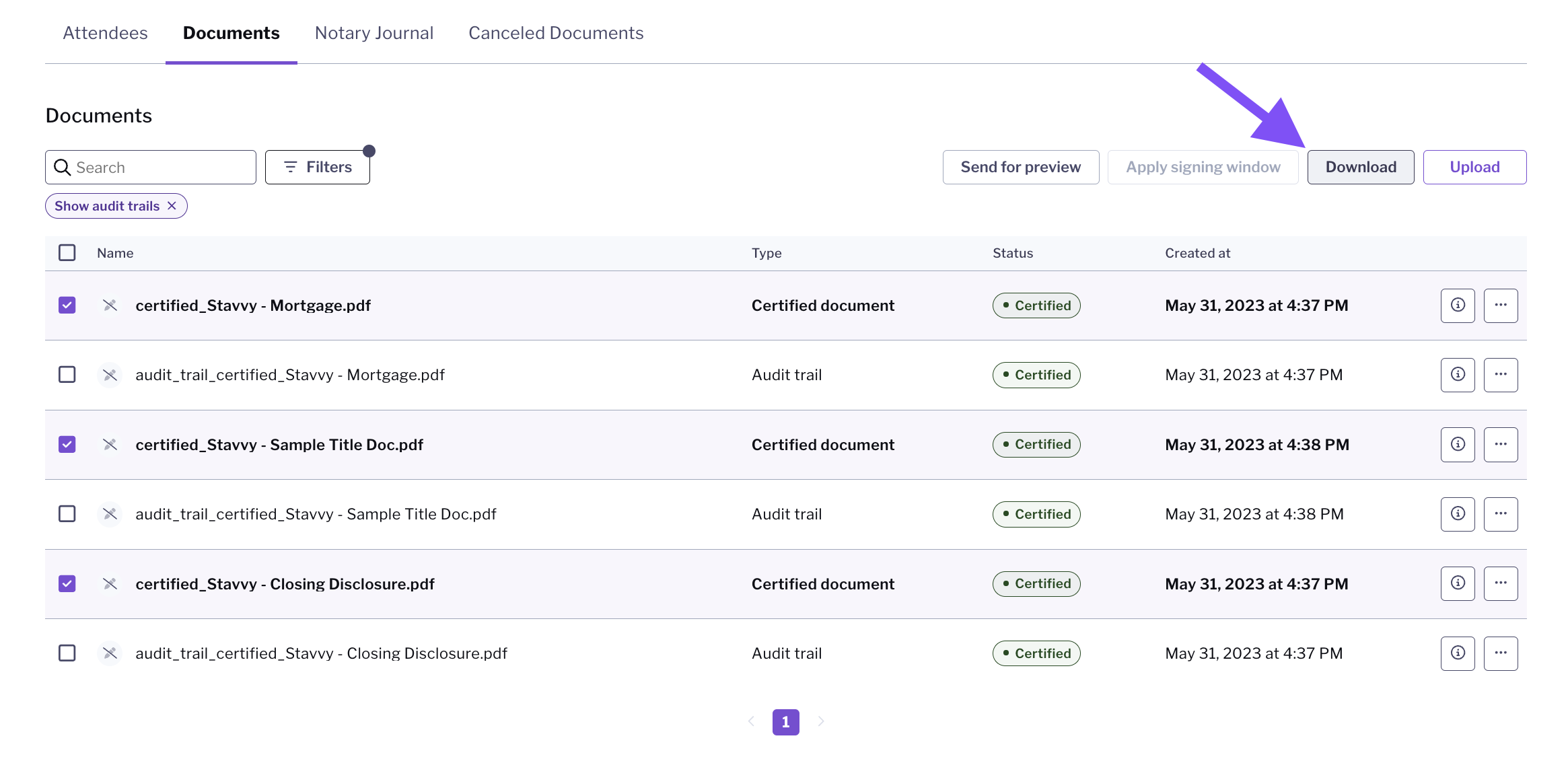Image resolution: width=1568 pixels, height=759 pixels.
Task: Open info for audit_trail_certified_Stavvy - Mortgage.pdf
Action: [x=1458, y=375]
